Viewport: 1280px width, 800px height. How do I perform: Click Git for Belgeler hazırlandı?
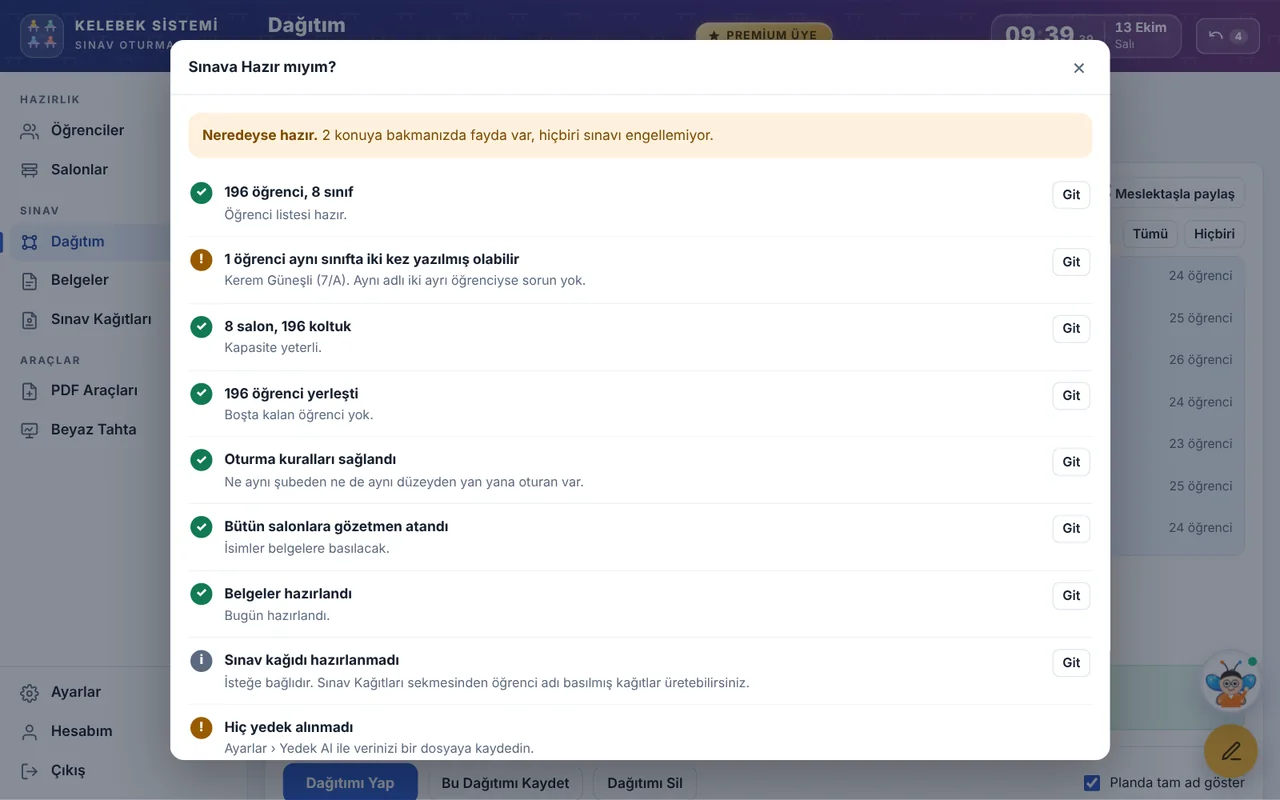pos(1071,596)
